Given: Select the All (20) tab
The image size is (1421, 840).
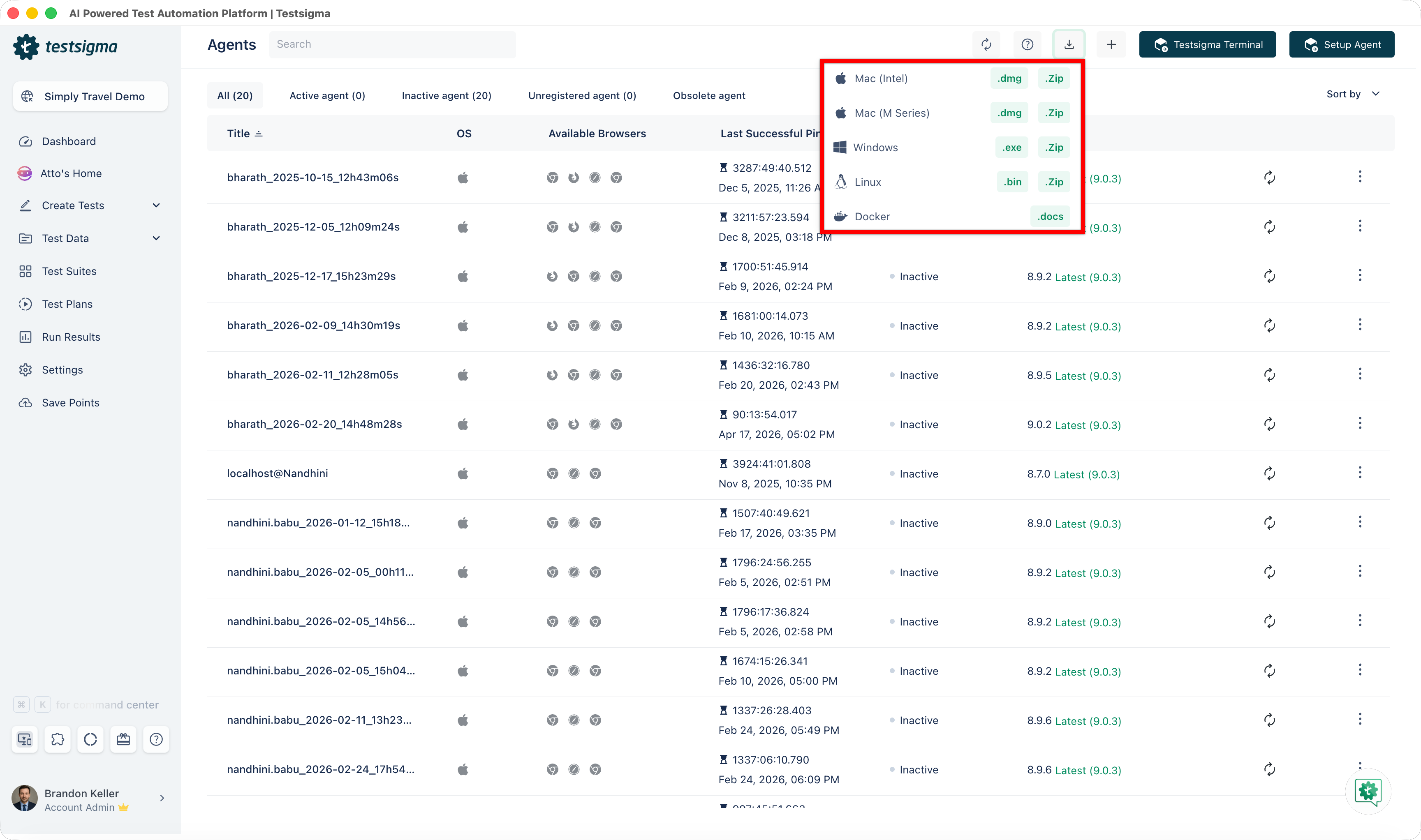Looking at the screenshot, I should point(235,96).
